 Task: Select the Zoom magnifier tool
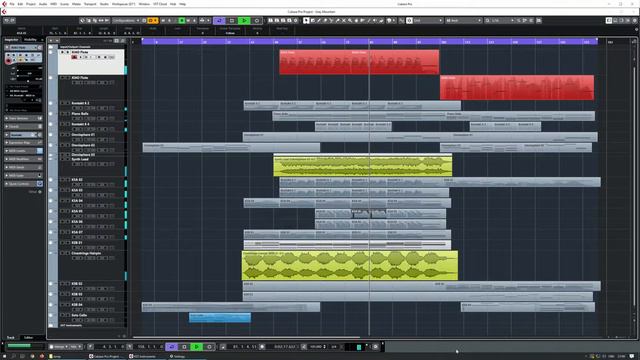coord(350,20)
